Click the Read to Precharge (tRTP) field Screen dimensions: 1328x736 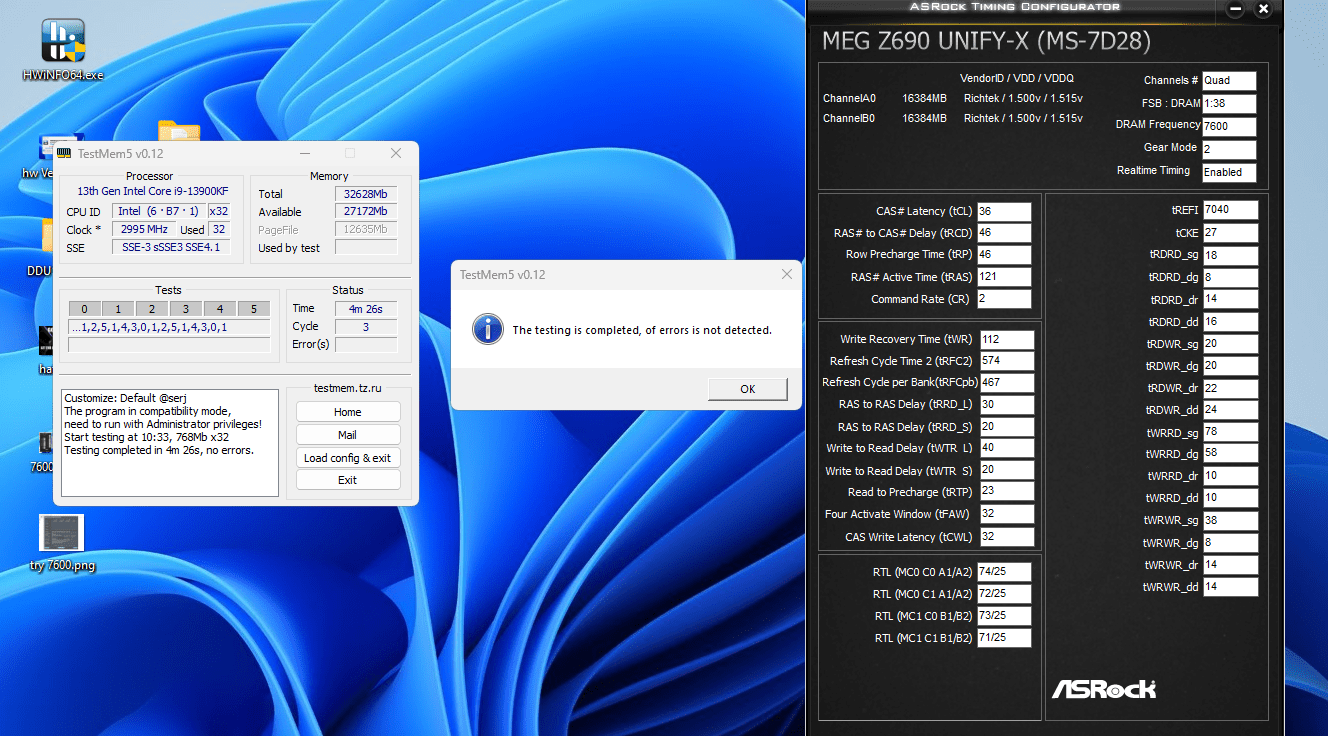1007,493
